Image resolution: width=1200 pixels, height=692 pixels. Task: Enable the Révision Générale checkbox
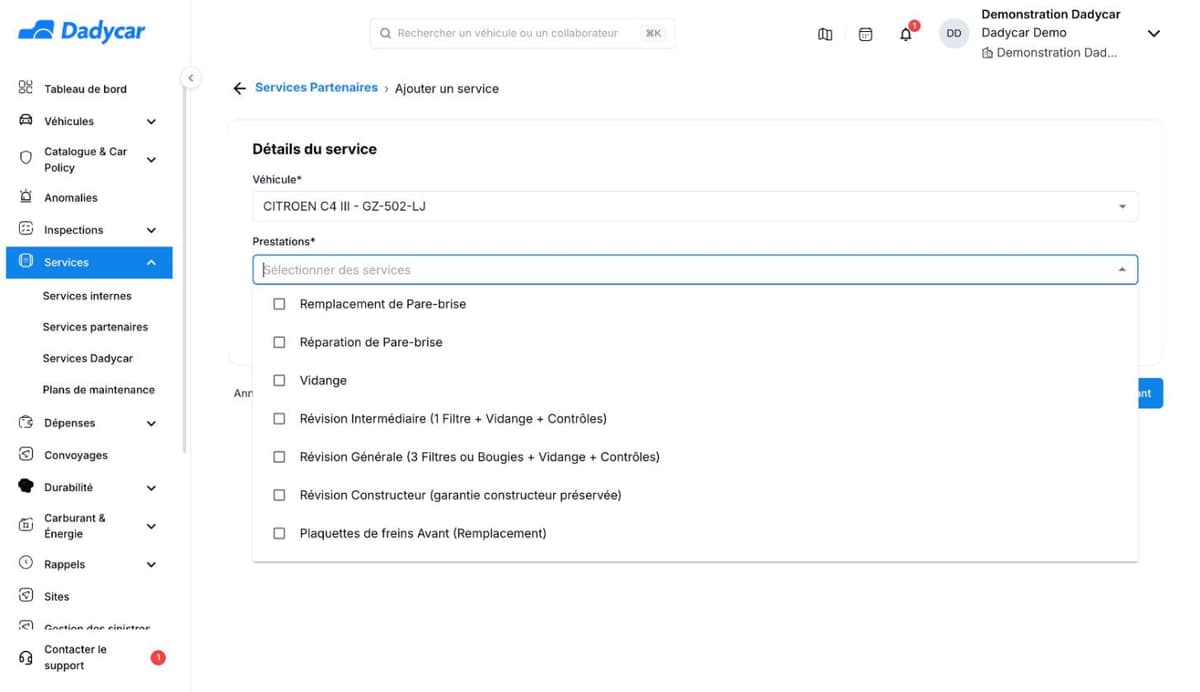[279, 457]
